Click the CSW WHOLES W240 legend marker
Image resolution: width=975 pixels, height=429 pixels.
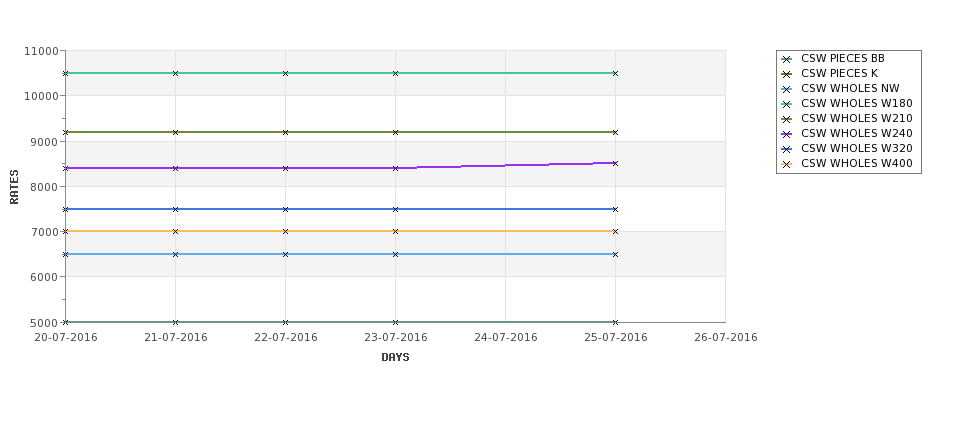click(787, 134)
